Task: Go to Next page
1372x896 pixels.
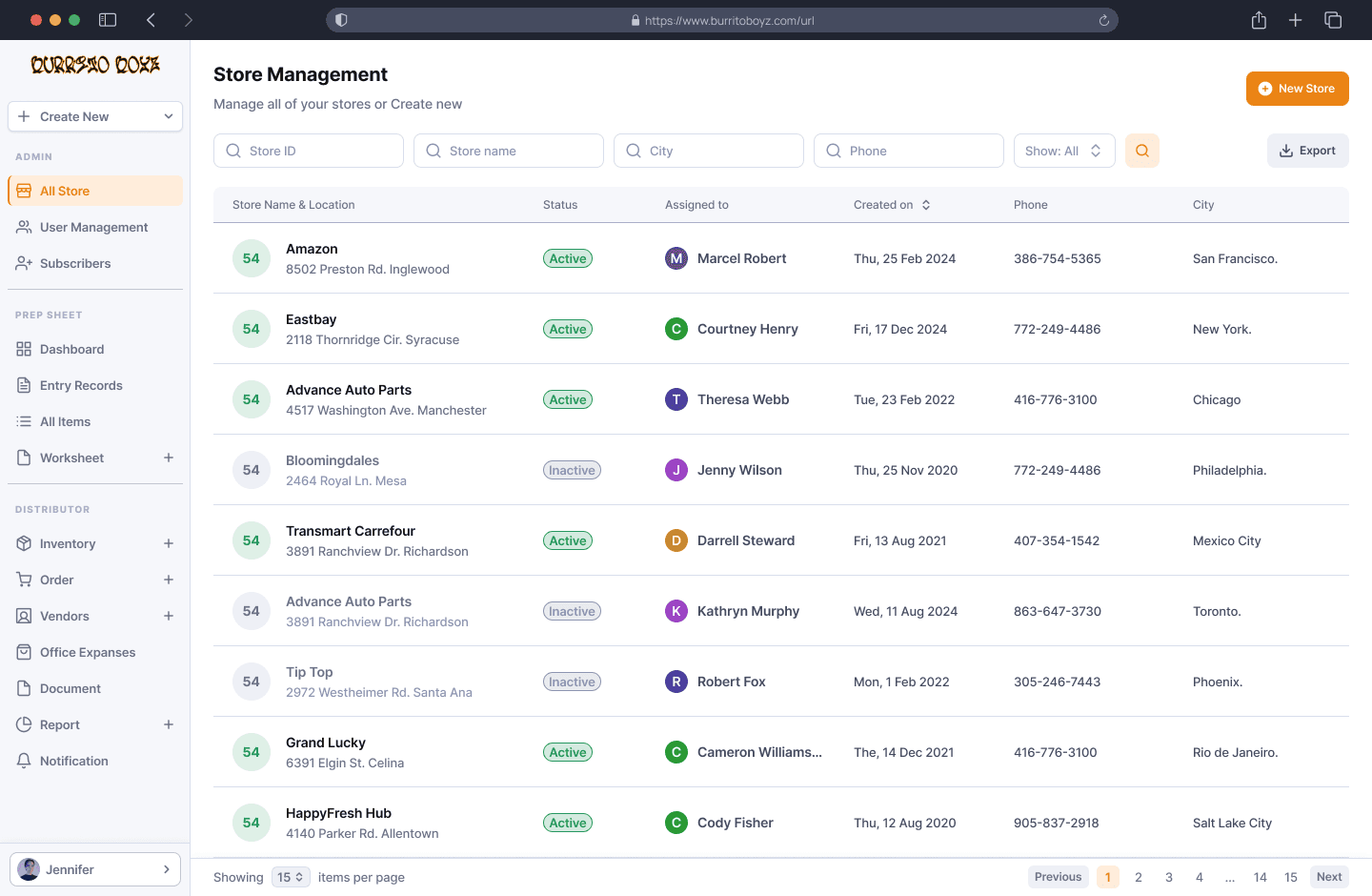Action: click(1329, 877)
